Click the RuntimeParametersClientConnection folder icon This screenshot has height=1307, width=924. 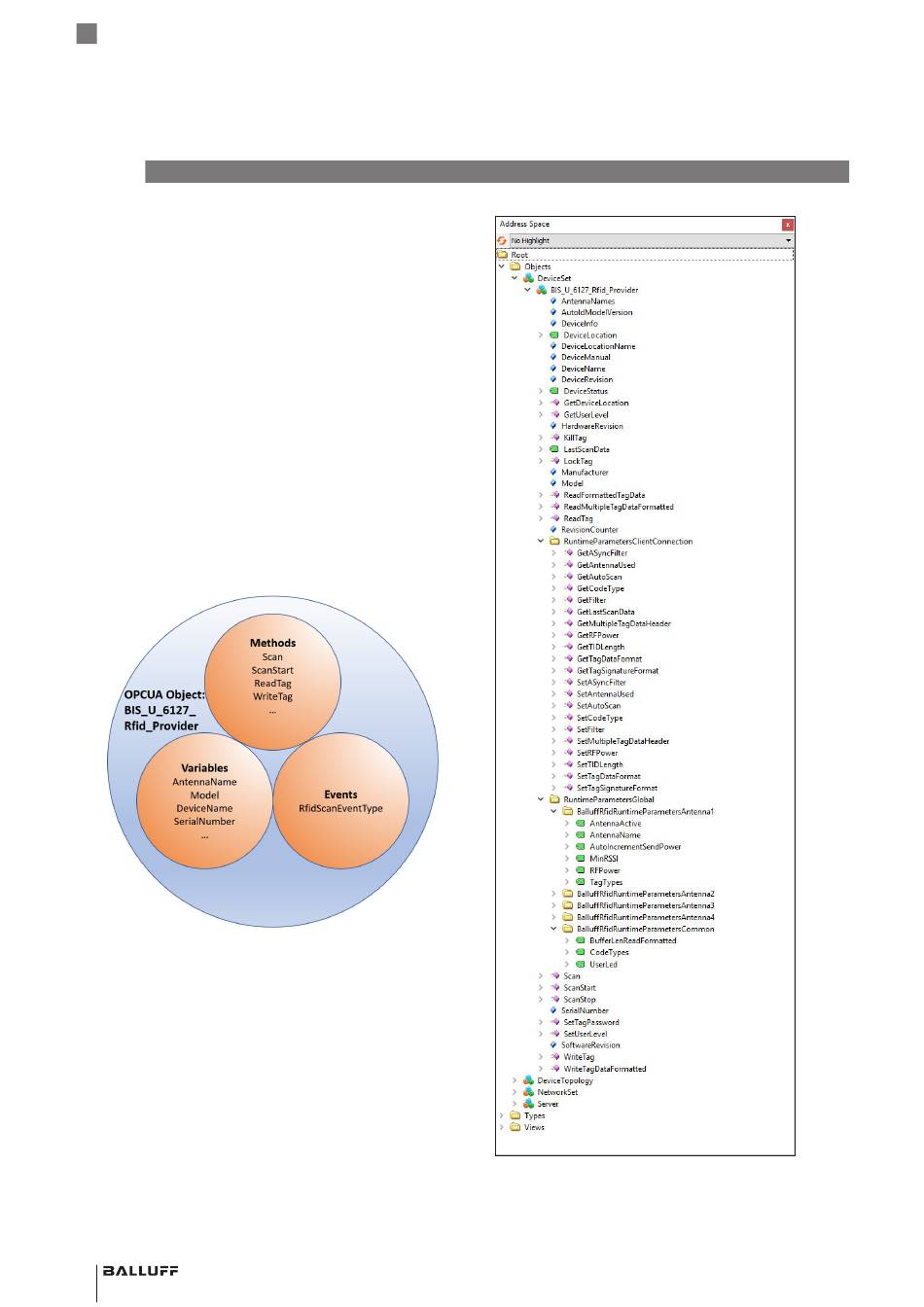click(x=554, y=542)
